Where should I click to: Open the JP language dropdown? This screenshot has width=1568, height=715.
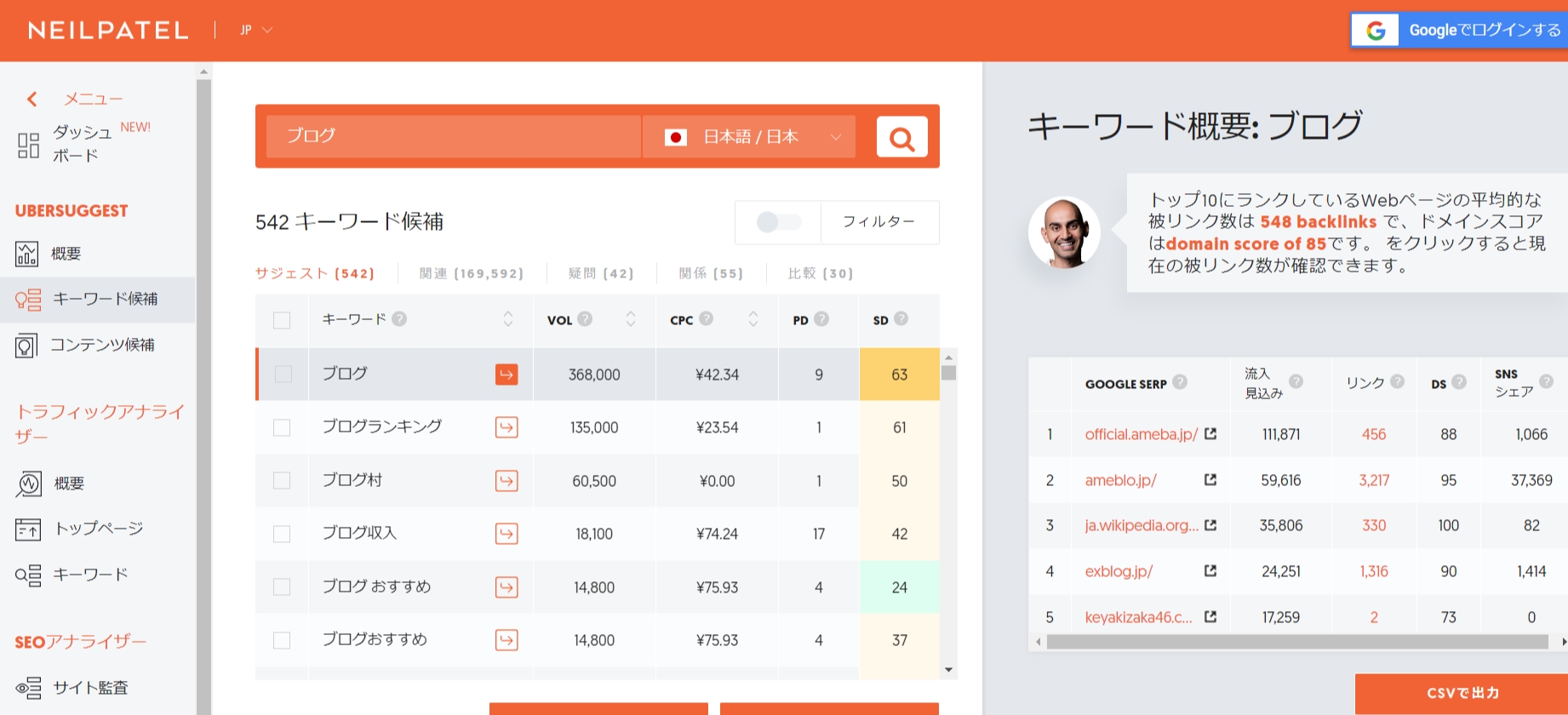click(x=256, y=30)
